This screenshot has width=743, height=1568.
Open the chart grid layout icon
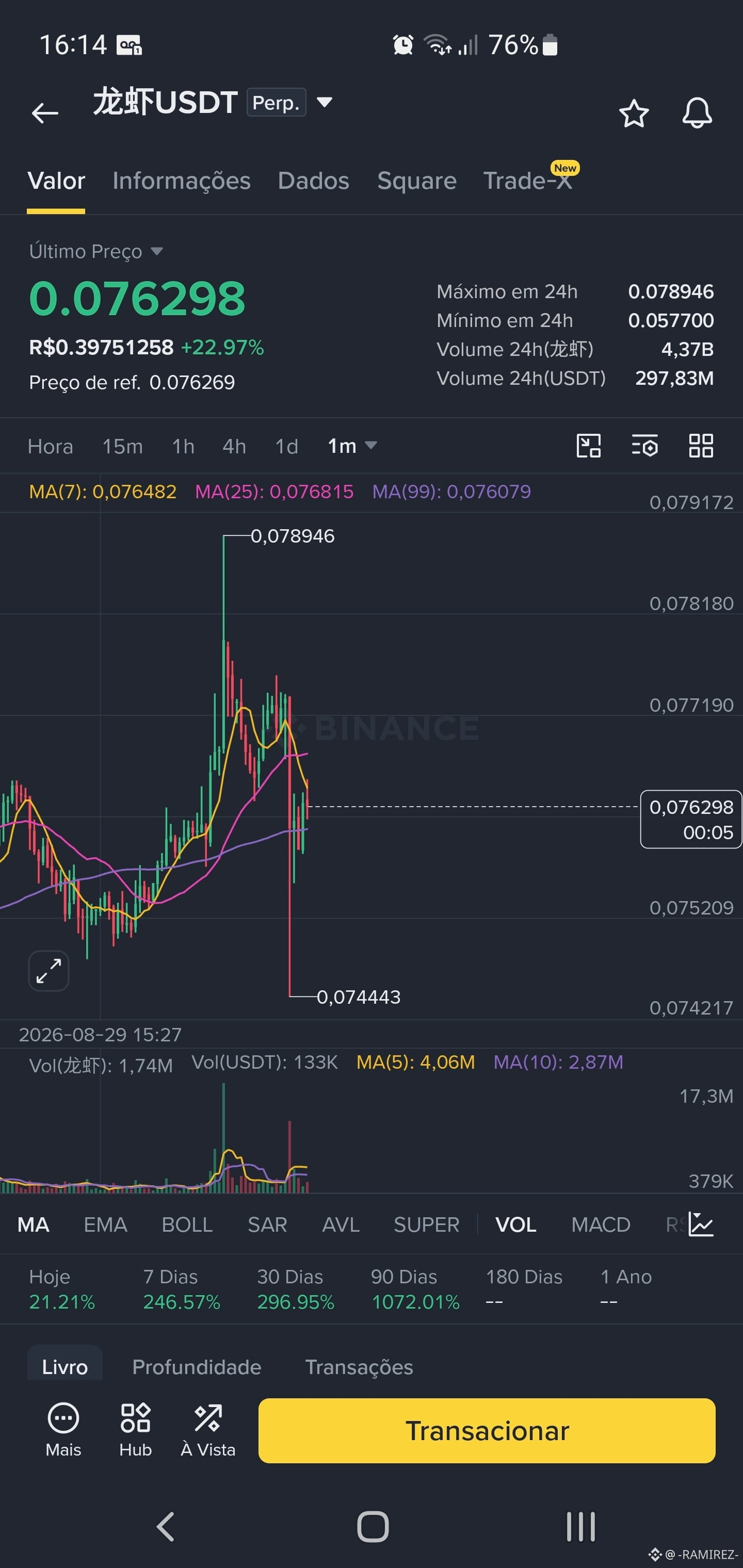point(701,446)
